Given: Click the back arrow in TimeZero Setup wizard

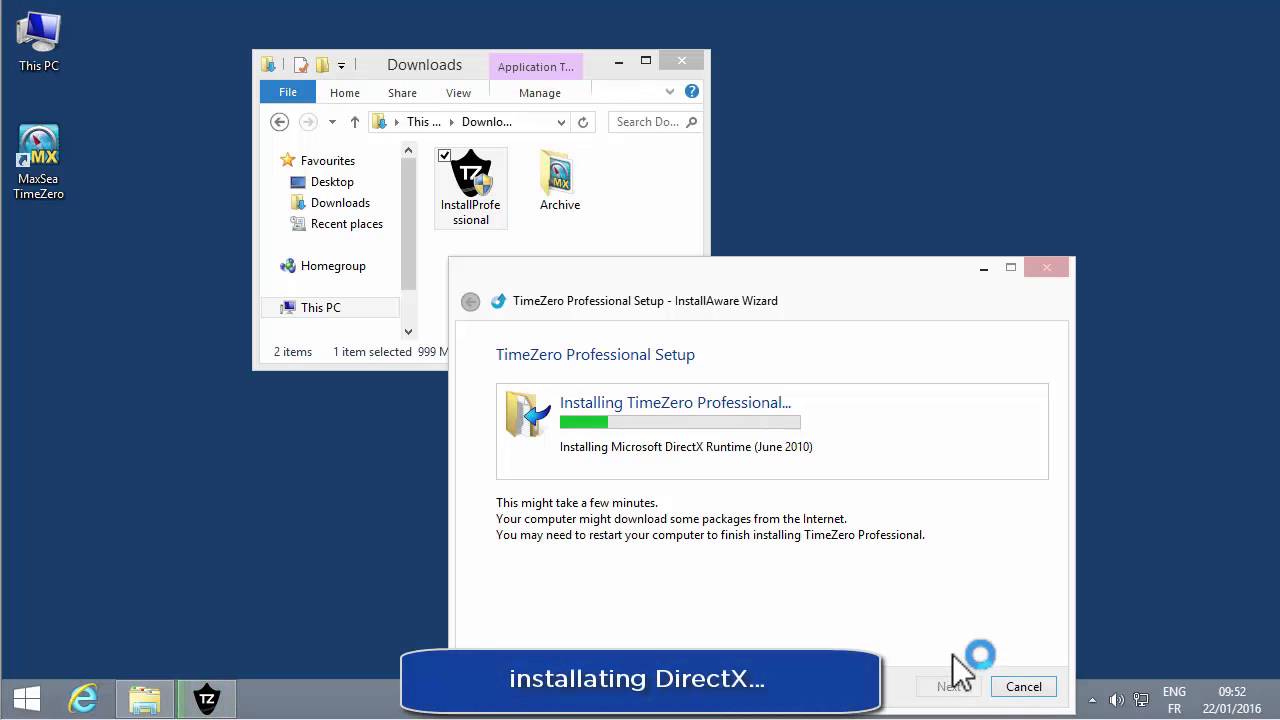Looking at the screenshot, I should click(471, 301).
